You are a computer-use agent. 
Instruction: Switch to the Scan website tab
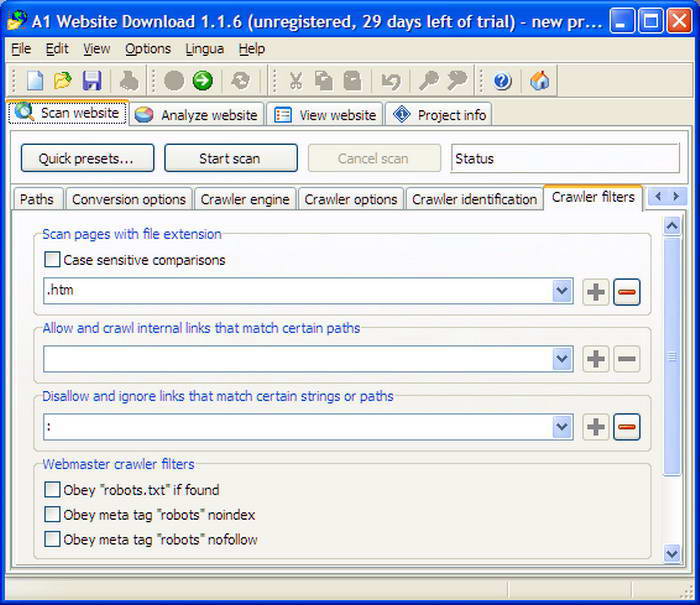click(x=68, y=113)
